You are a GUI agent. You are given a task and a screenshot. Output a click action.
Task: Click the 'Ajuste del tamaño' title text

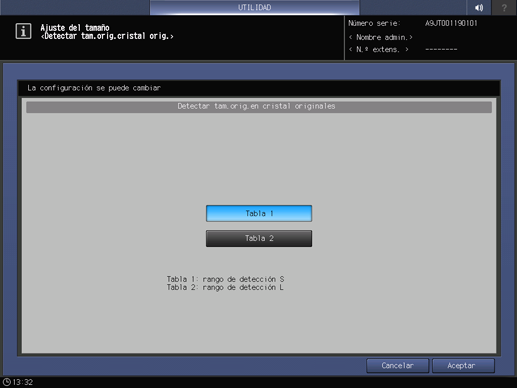[75, 28]
